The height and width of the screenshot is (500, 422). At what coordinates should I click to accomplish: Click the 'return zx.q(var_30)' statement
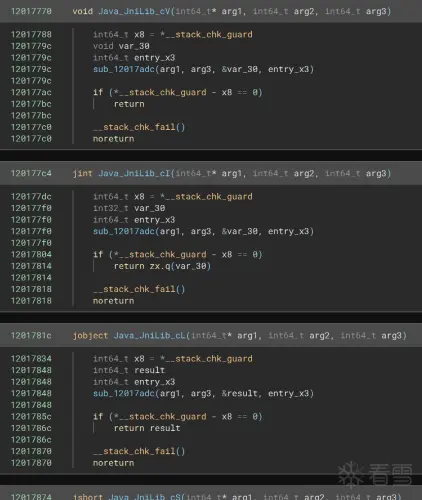[162, 266]
